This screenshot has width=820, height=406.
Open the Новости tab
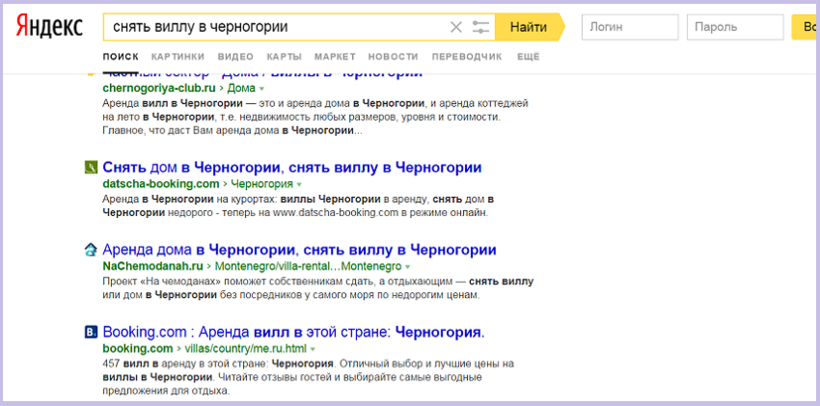393,57
